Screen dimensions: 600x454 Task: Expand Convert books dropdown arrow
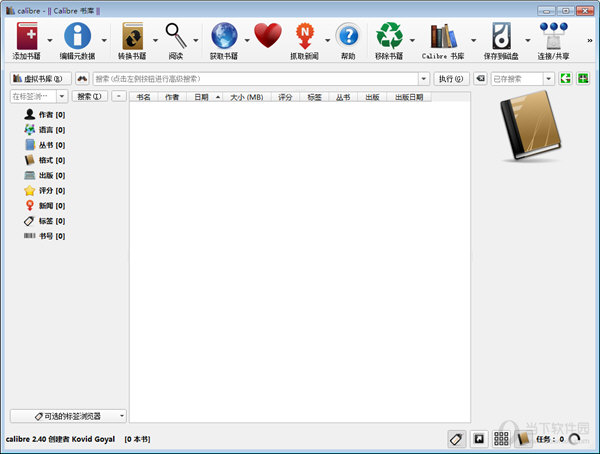(155, 40)
